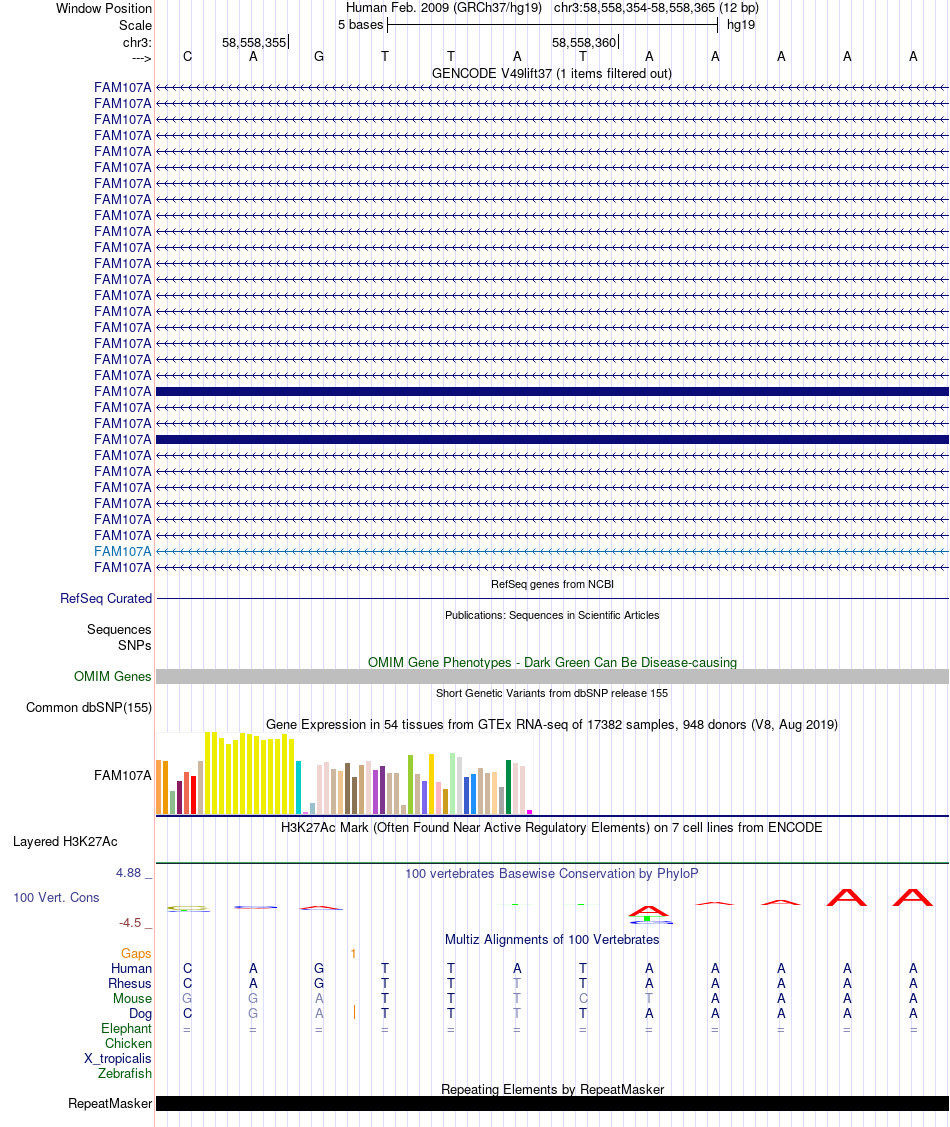
Task: Open GENCODE V49lift37 track title
Action: pos(551,73)
